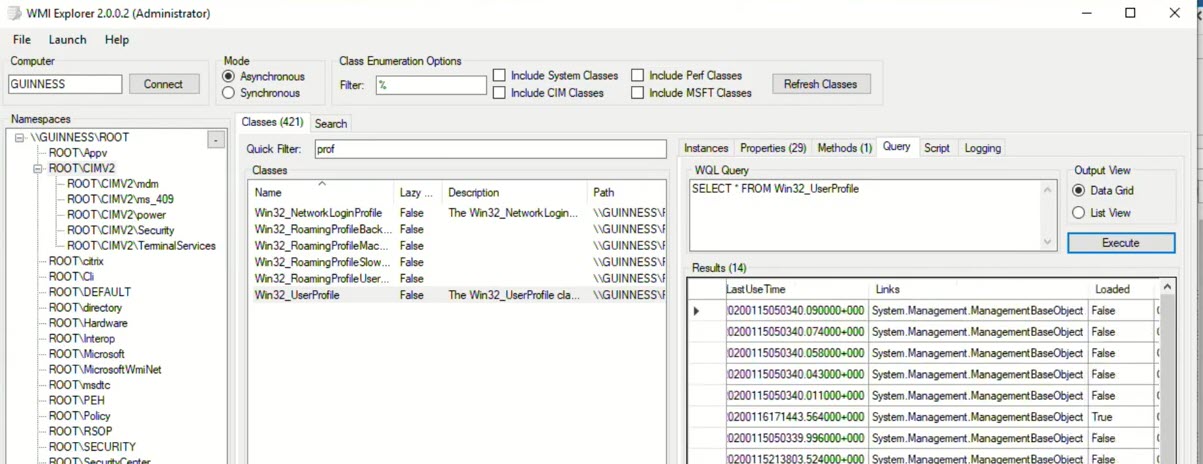Click the Quick Filter input field
1203x464 pixels.
[489, 149]
